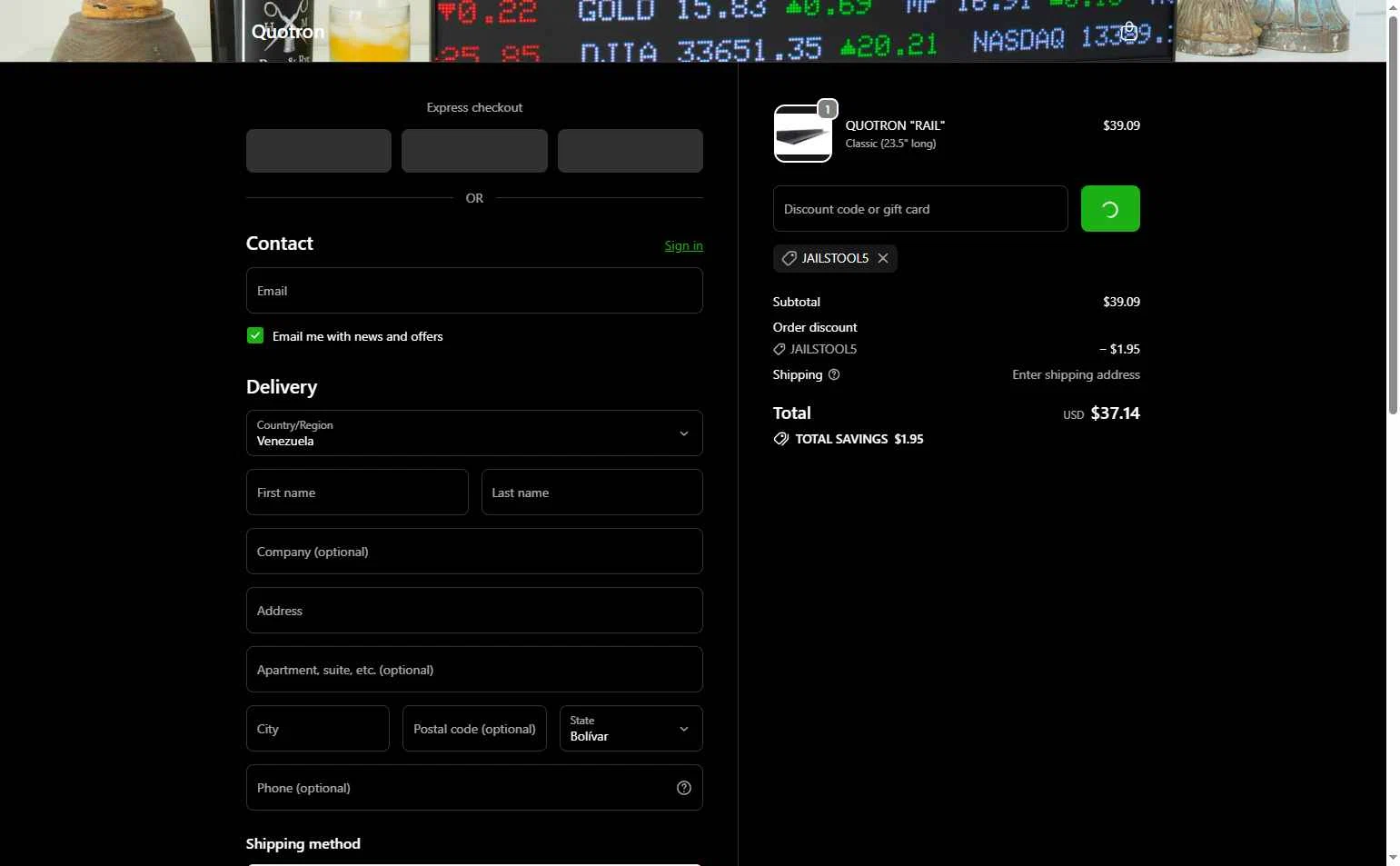Click the discount tag icon in JAILSTOOL5 chip
Screen dimensions: 1400x866
[x=789, y=258]
